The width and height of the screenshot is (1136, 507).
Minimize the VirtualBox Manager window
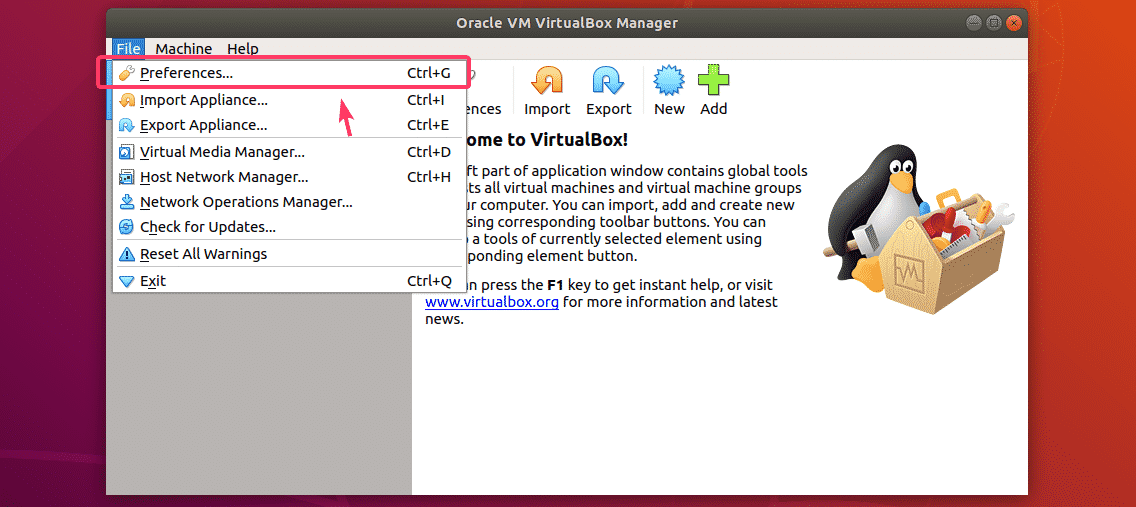coord(974,22)
